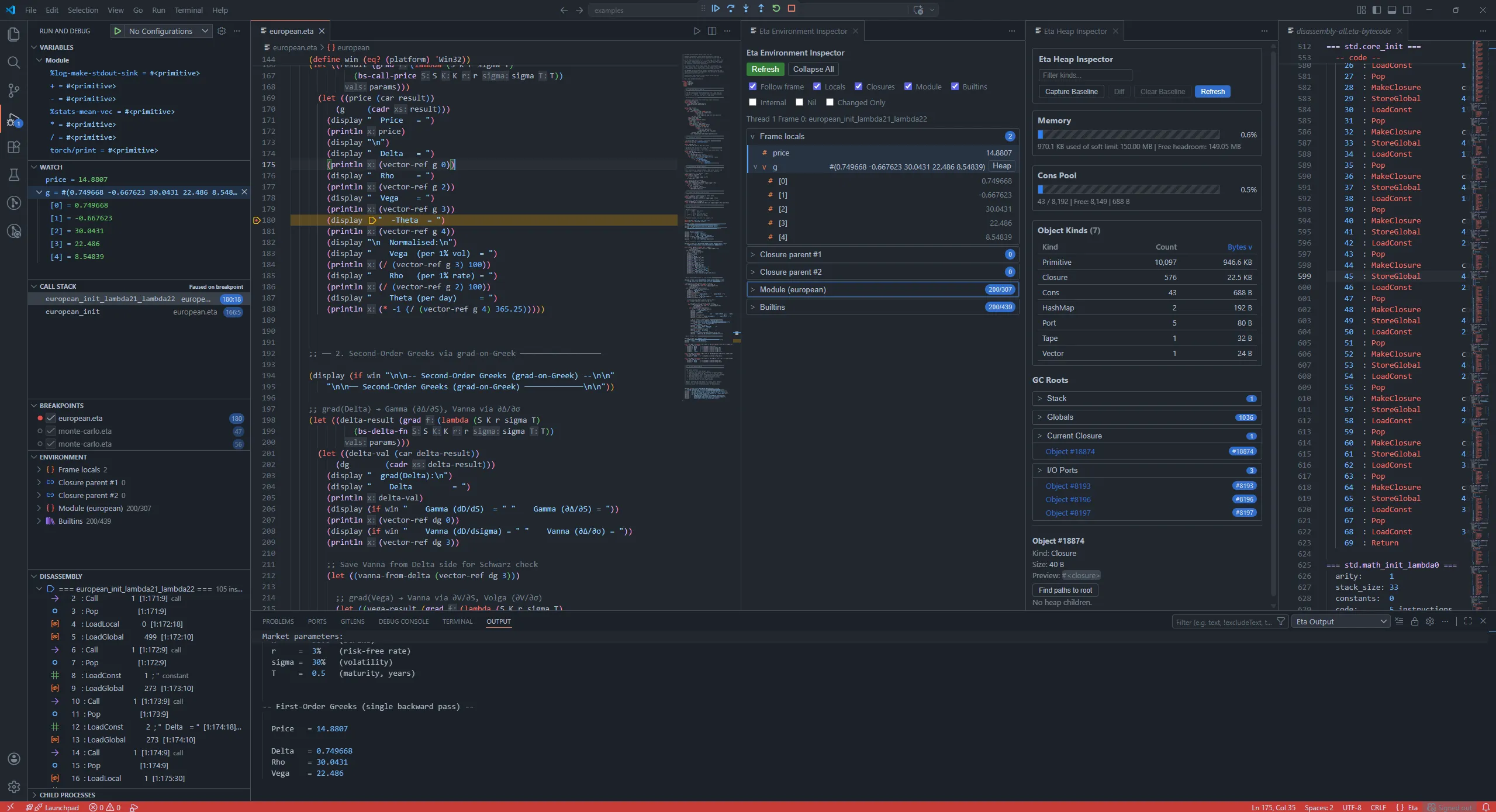The width and height of the screenshot is (1496, 812).
Task: Click the Cons Pool usage bar
Action: tap(1128, 190)
